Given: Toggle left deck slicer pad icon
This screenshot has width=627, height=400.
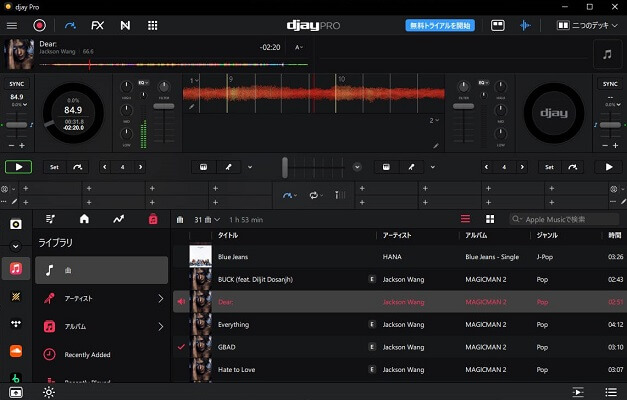Looking at the screenshot, I should (204, 167).
